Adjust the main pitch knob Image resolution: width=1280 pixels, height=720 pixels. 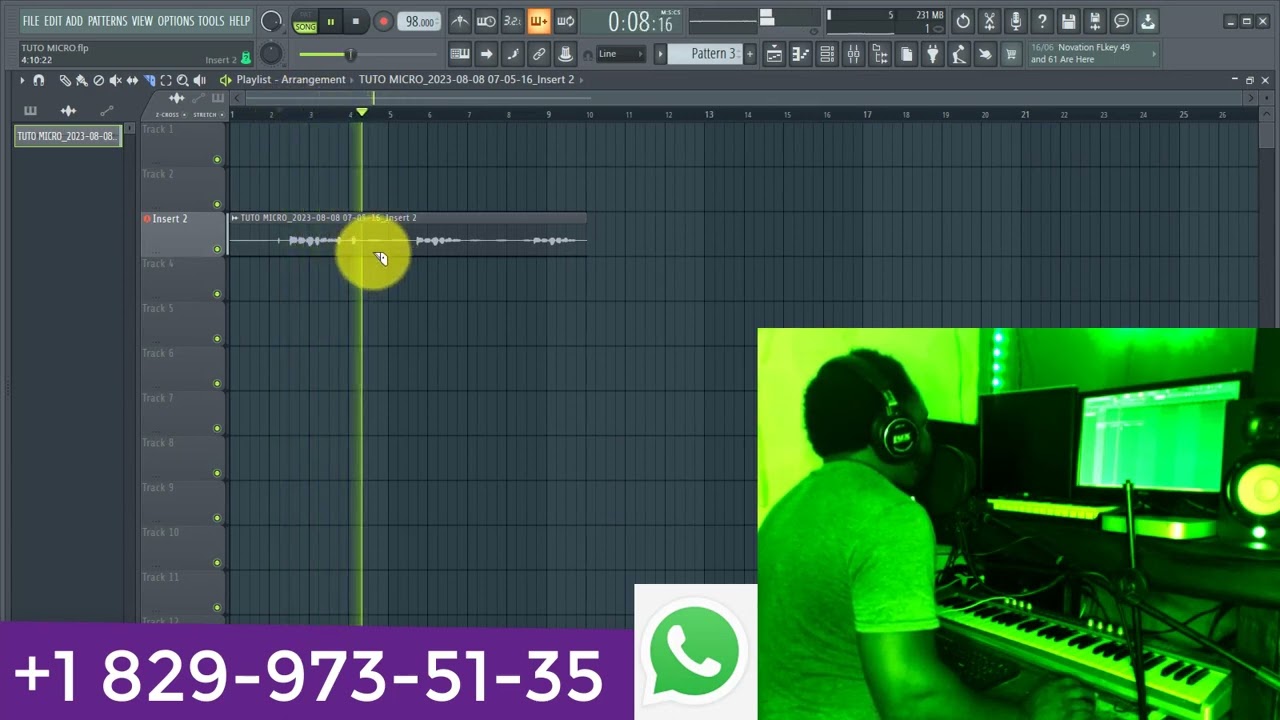click(271, 54)
